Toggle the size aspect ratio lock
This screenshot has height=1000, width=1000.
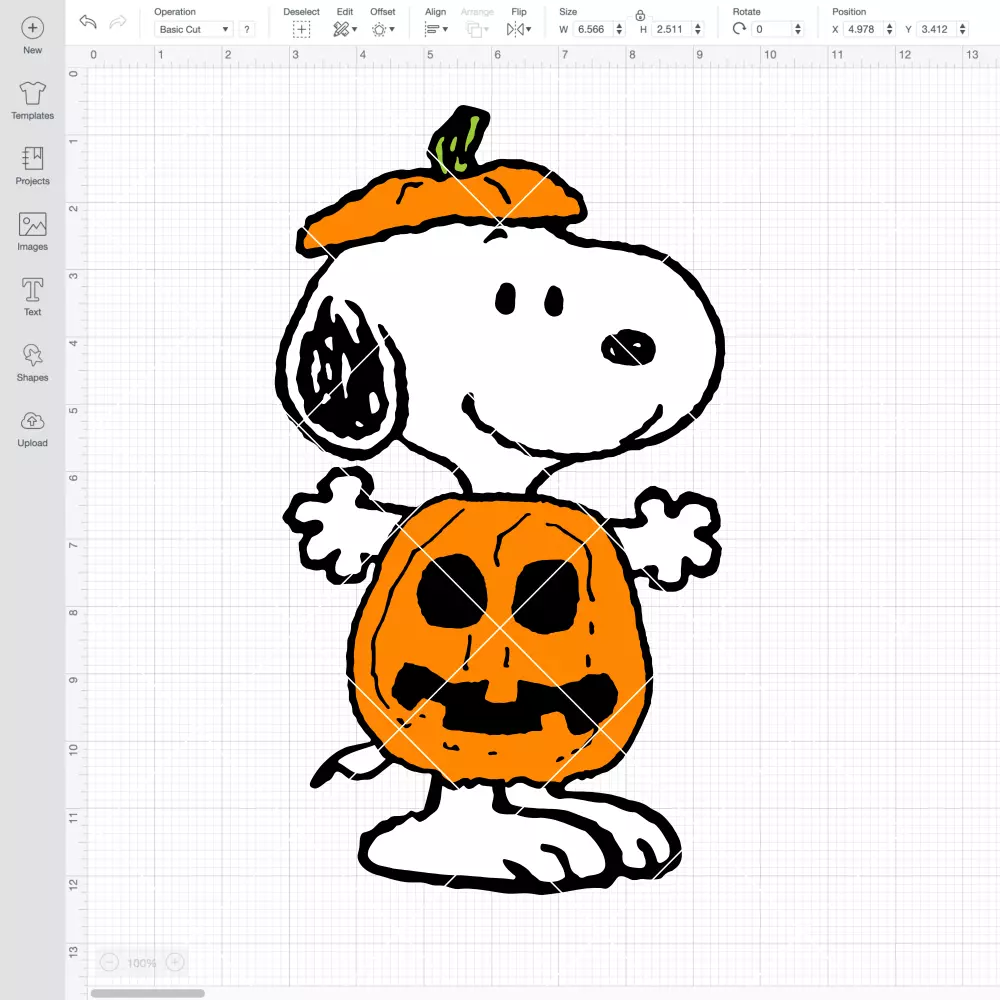pos(640,15)
